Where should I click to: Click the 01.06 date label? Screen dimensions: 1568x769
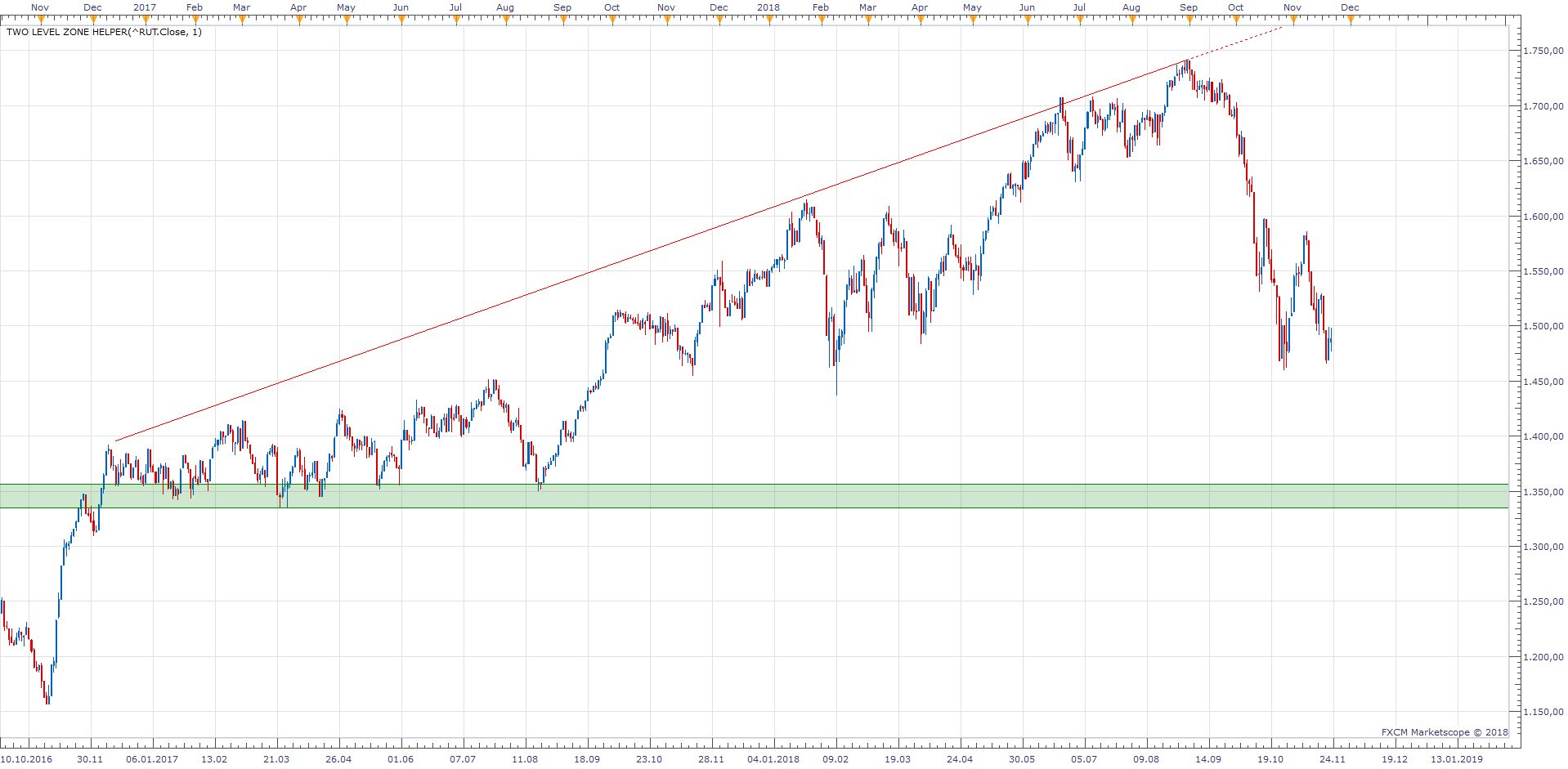401,759
